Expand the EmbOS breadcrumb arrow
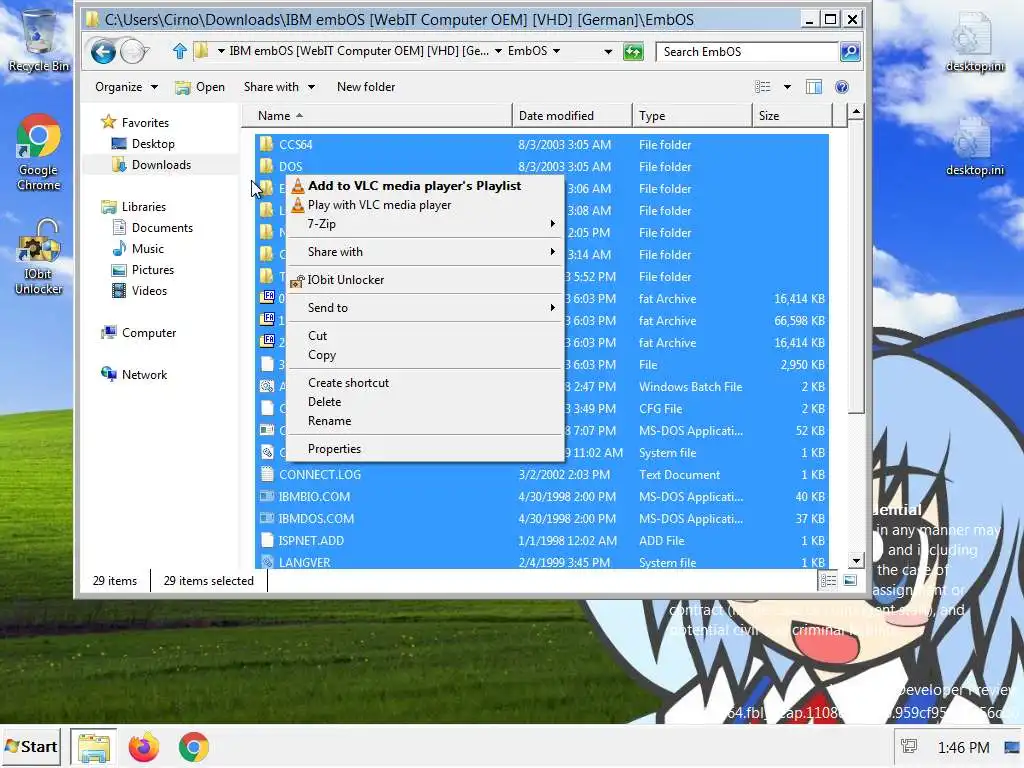The width and height of the screenshot is (1024, 768). click(556, 51)
